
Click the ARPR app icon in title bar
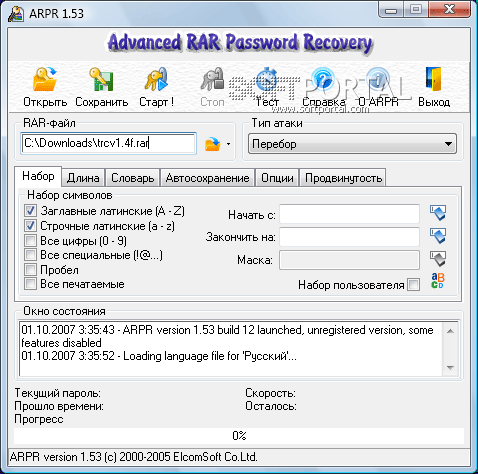[16, 14]
